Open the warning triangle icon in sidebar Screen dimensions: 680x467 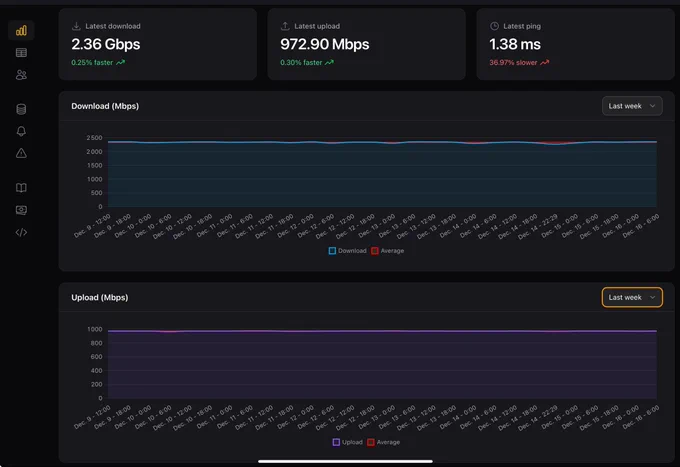(21, 153)
